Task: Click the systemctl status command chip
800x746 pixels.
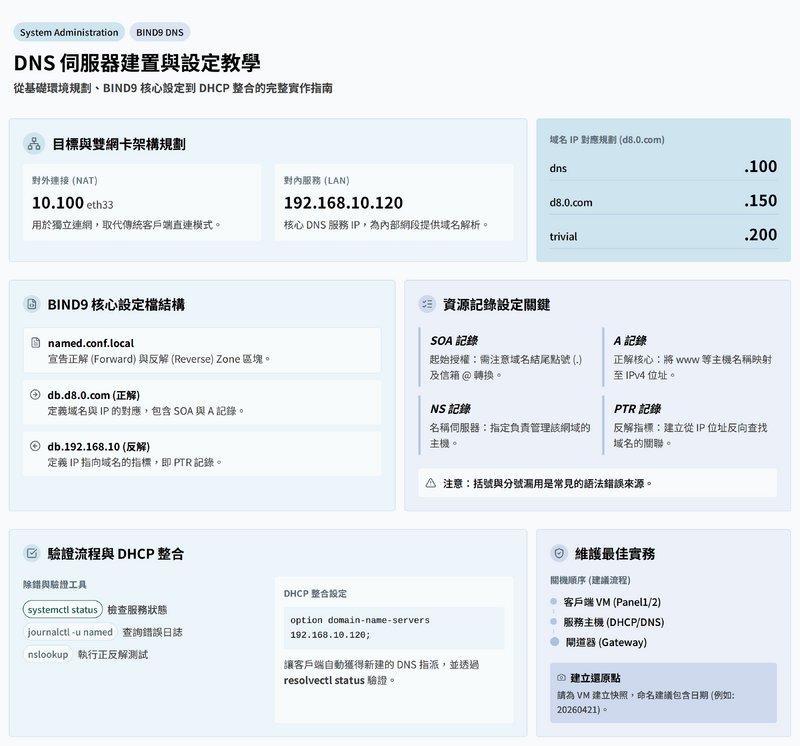Action: 63,609
